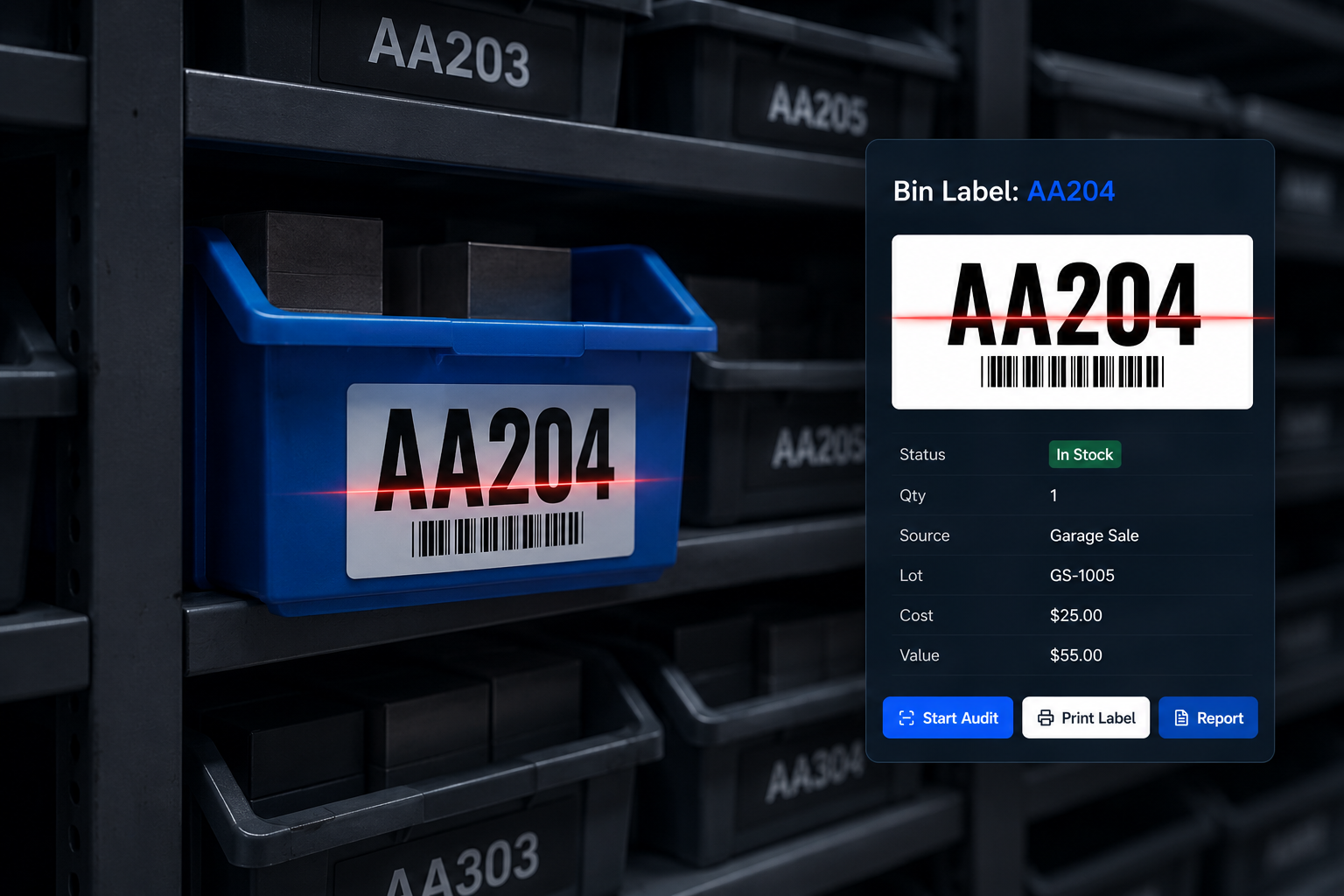Select the Cost value $25.00
The width and height of the screenshot is (1344, 896).
tap(1076, 615)
